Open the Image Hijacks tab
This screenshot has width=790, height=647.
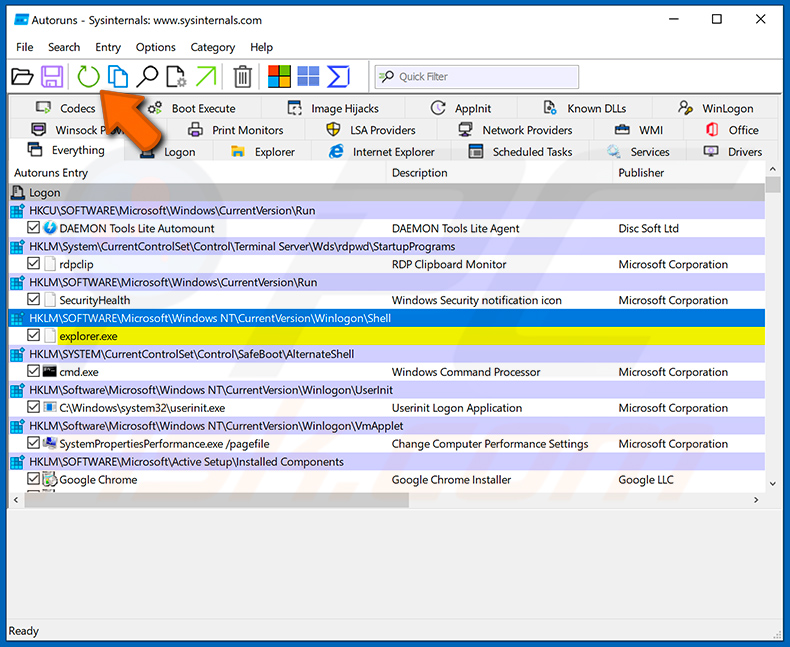[x=333, y=108]
